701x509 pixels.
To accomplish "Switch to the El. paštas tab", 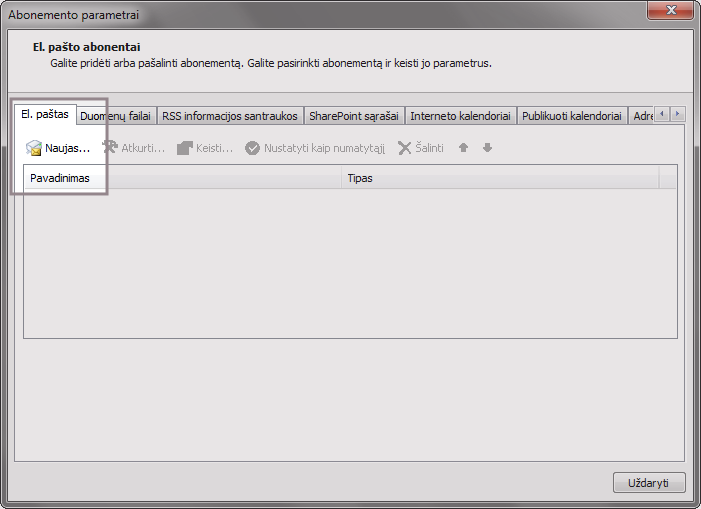I will click(45, 115).
